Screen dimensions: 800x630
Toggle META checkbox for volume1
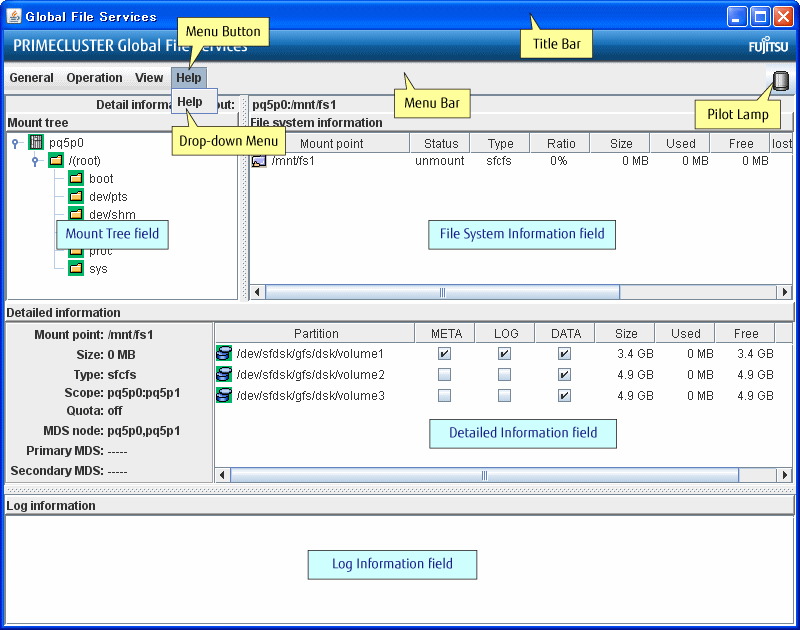tap(444, 354)
